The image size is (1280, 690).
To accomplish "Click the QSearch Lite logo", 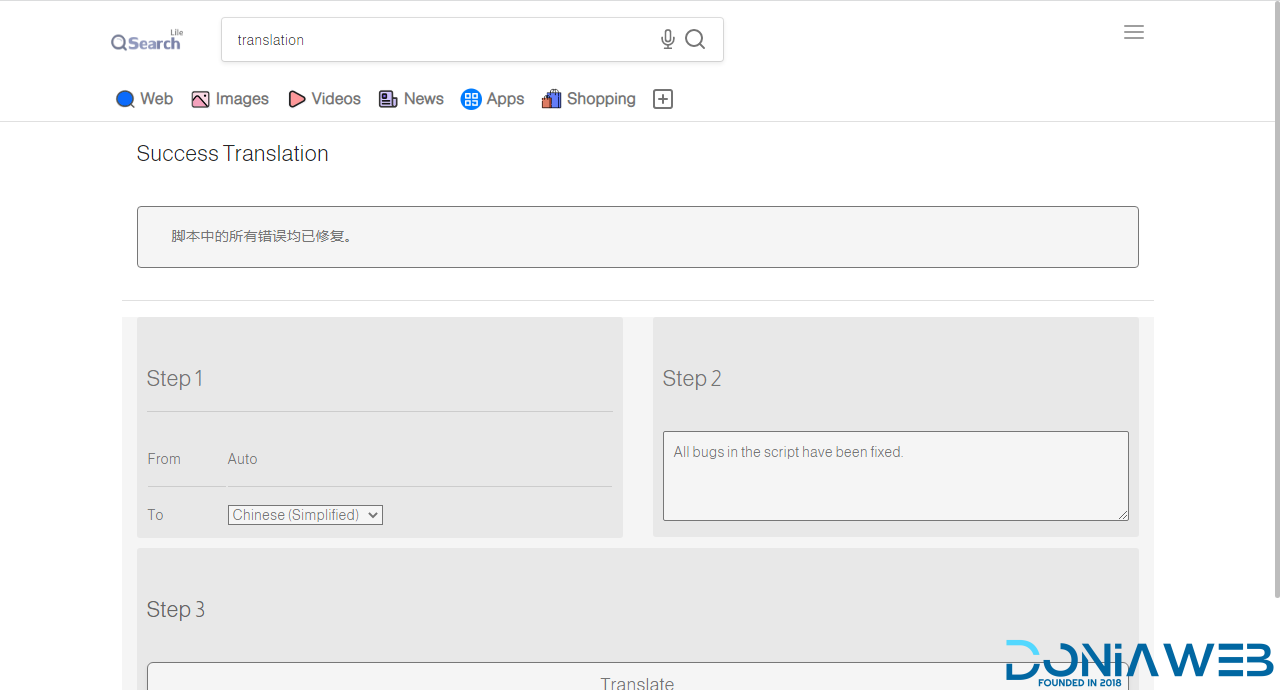I will [x=147, y=41].
